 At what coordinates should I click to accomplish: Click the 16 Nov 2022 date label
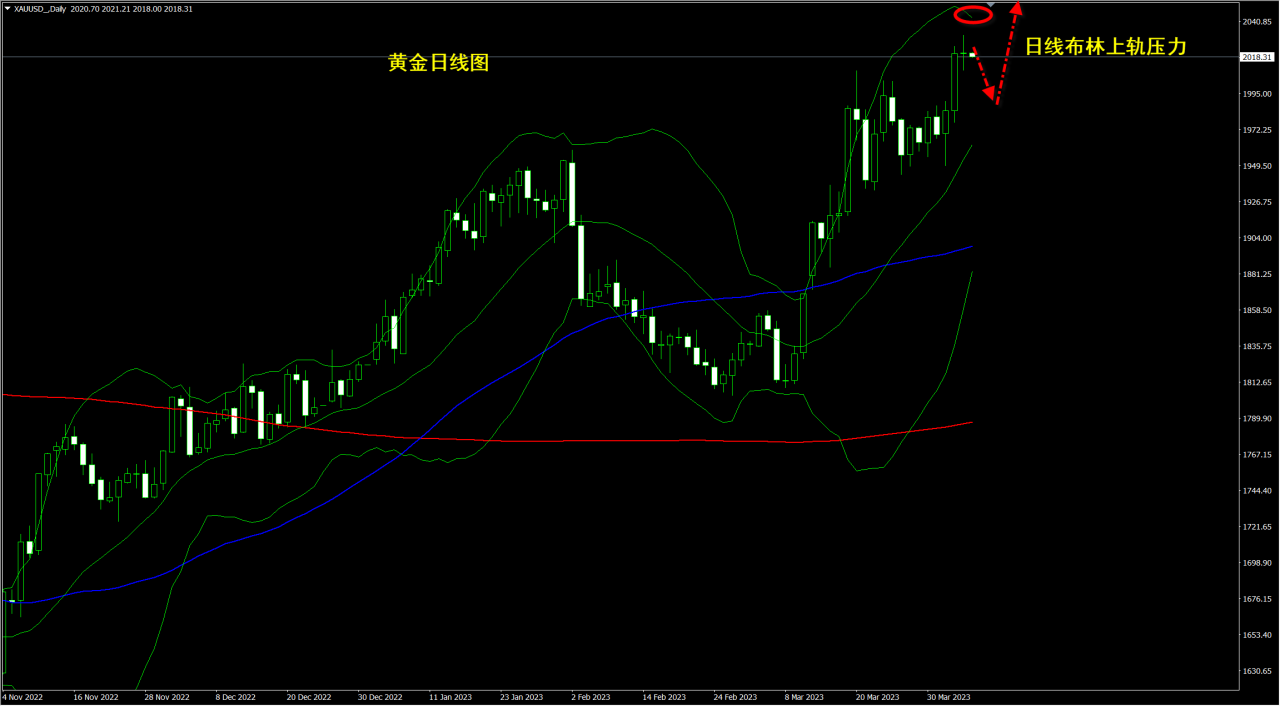96,697
